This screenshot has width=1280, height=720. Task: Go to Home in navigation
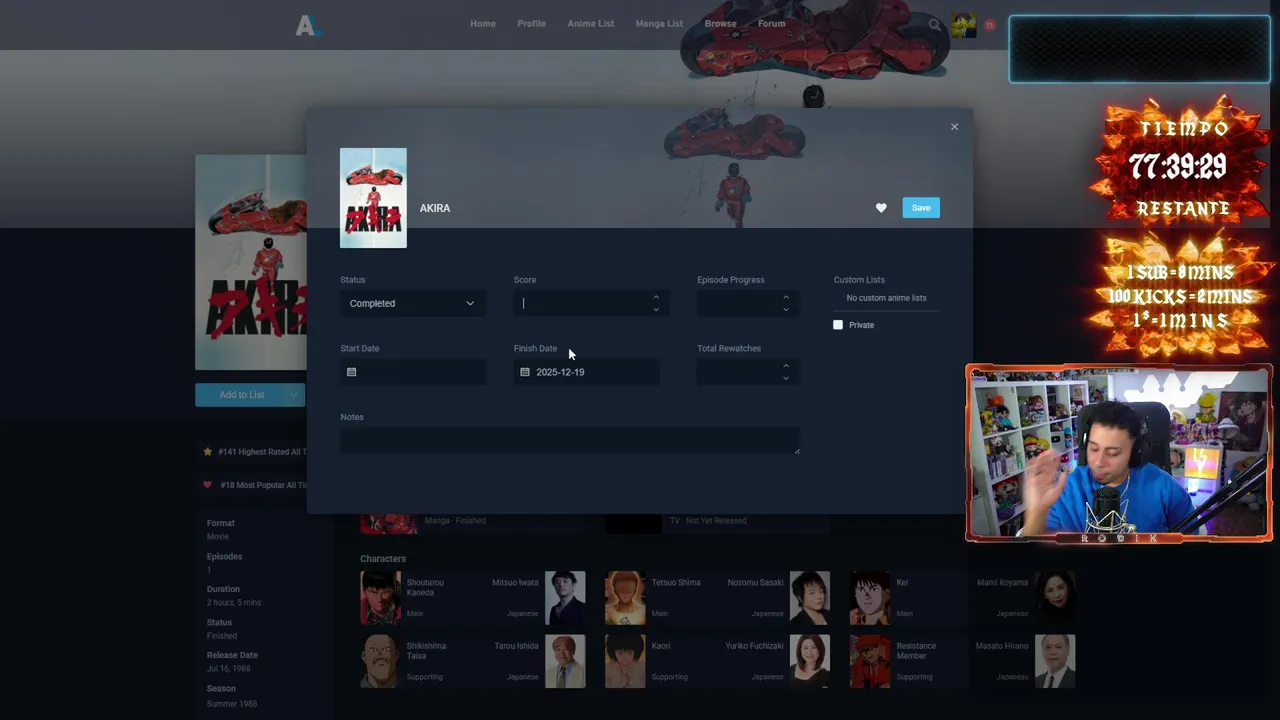483,24
